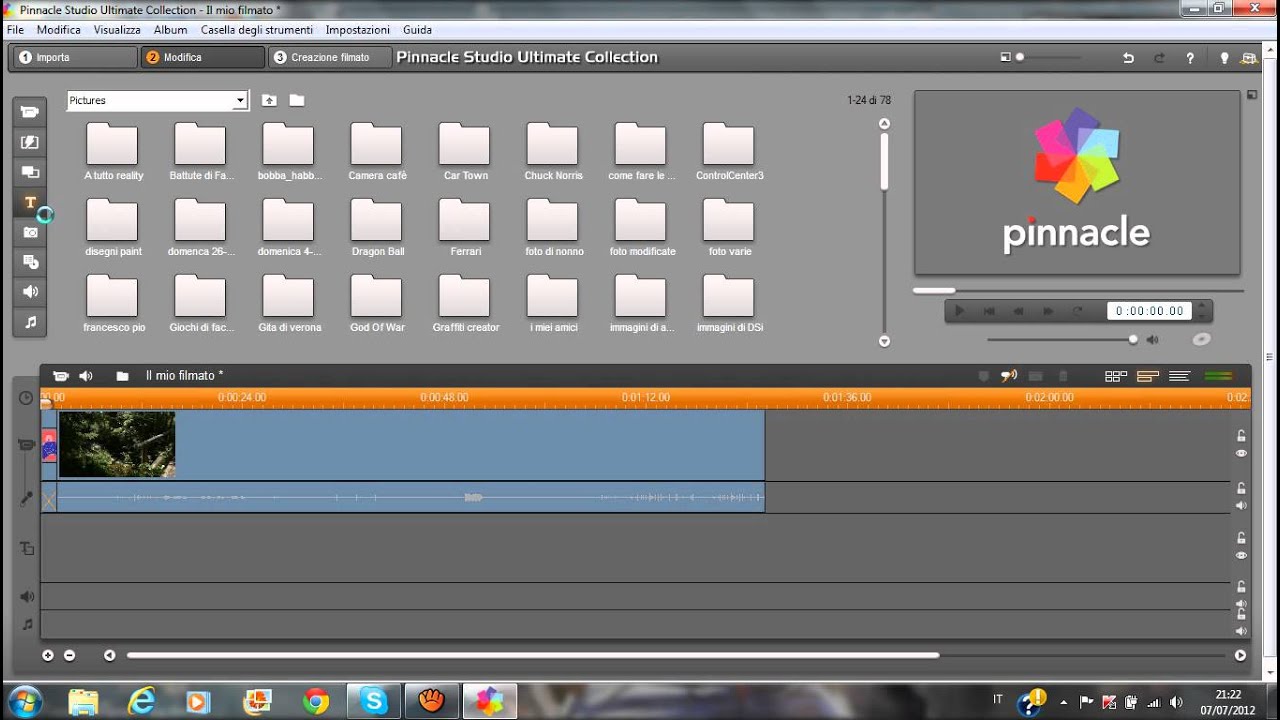
Task: Switch to Text list view
Action: tap(1180, 376)
